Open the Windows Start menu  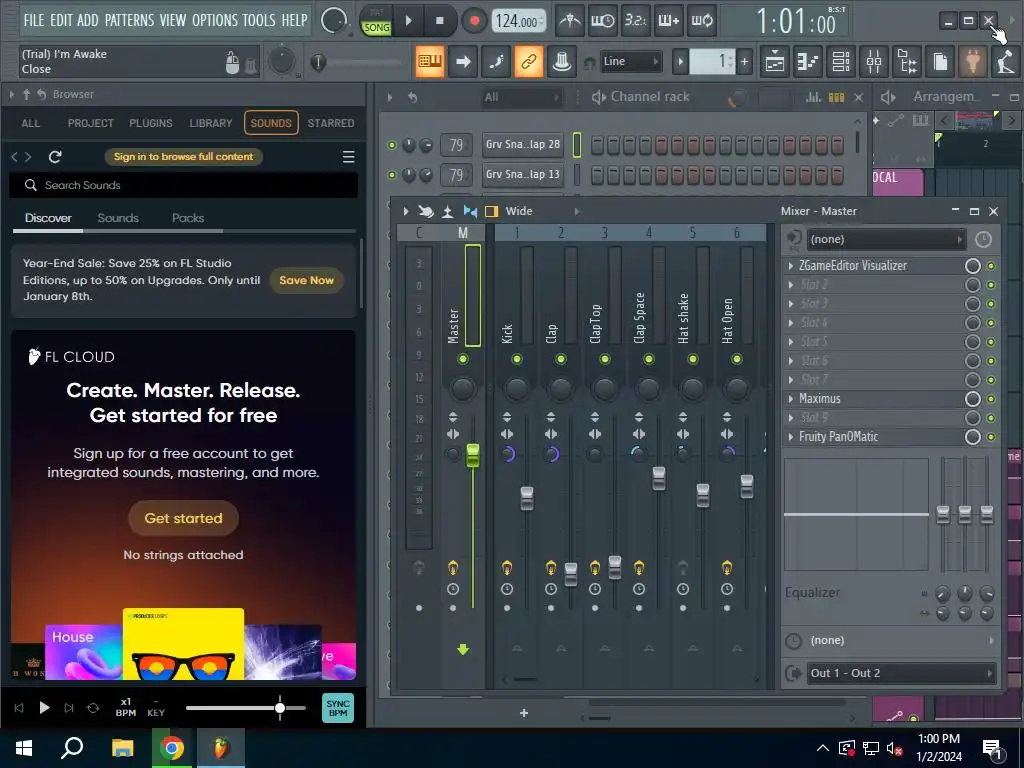point(24,748)
